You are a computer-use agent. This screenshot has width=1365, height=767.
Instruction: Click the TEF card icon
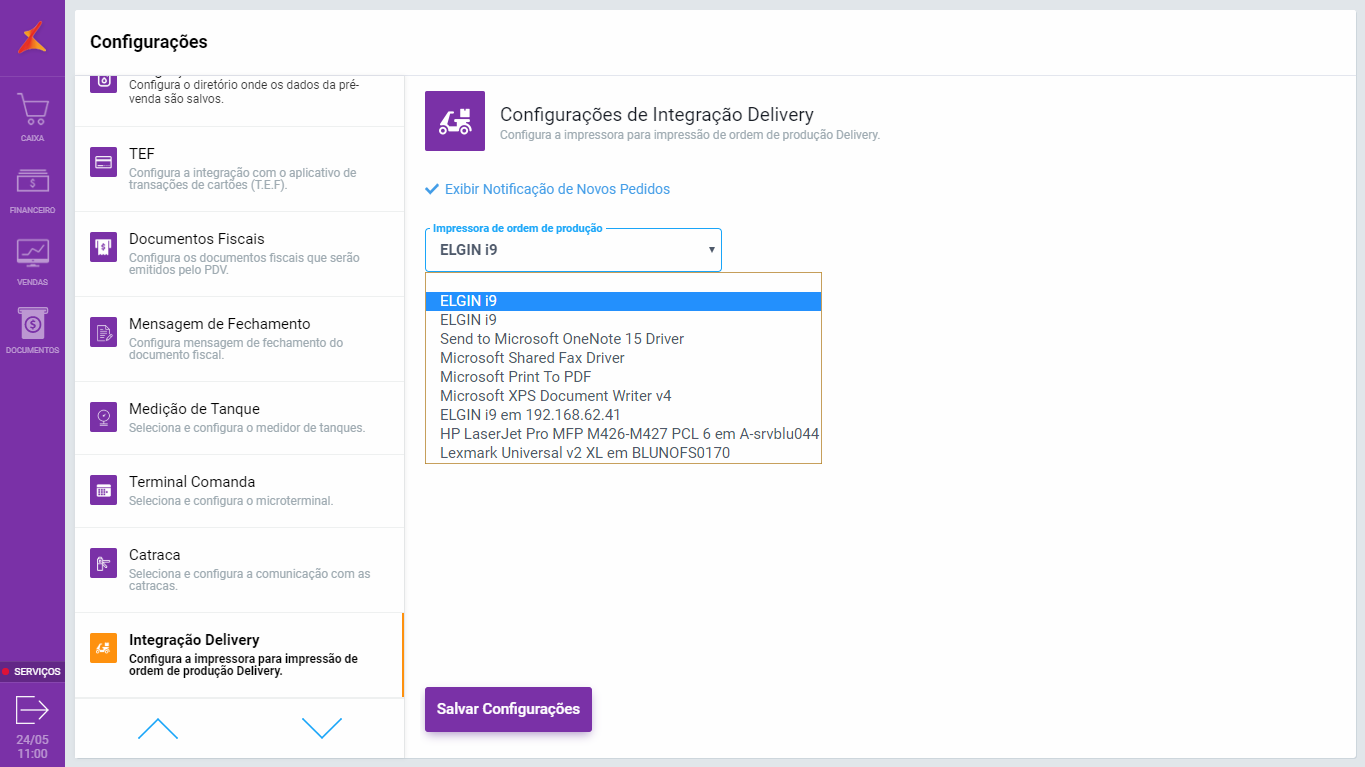(x=104, y=162)
